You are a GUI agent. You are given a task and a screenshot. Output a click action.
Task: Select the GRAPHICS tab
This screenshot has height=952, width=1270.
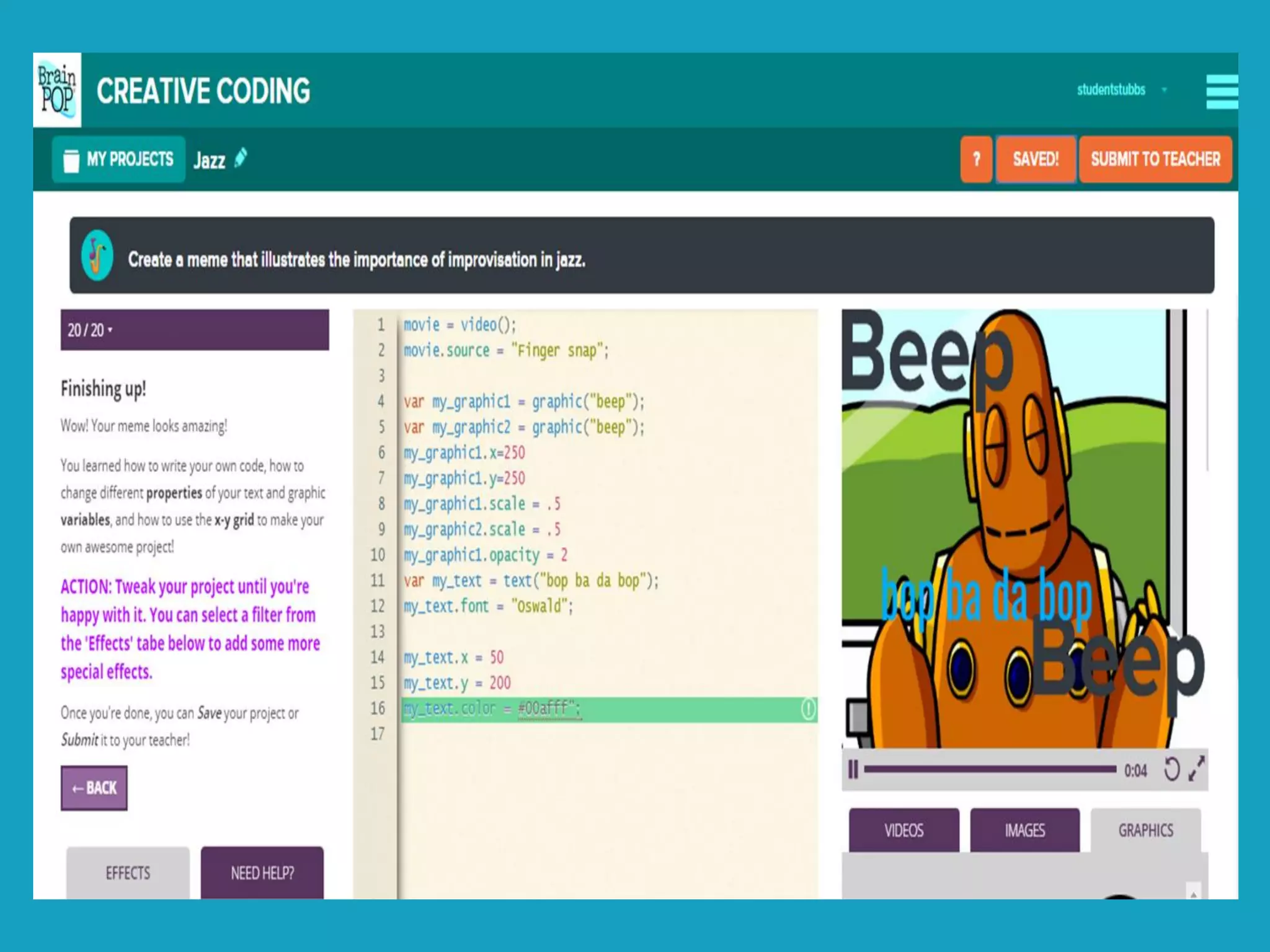tap(1145, 830)
